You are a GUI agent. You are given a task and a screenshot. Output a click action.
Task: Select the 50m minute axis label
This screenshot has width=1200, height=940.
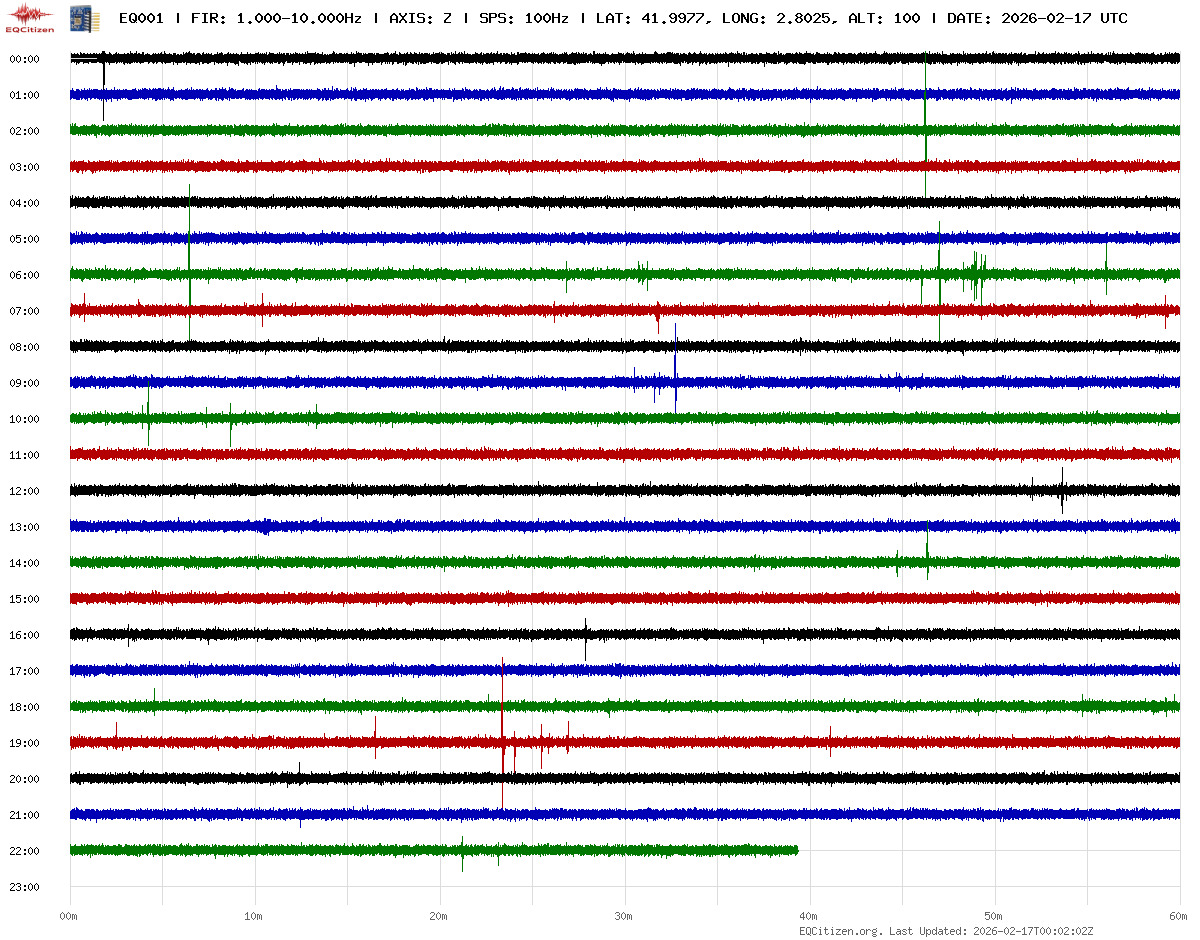(x=994, y=915)
